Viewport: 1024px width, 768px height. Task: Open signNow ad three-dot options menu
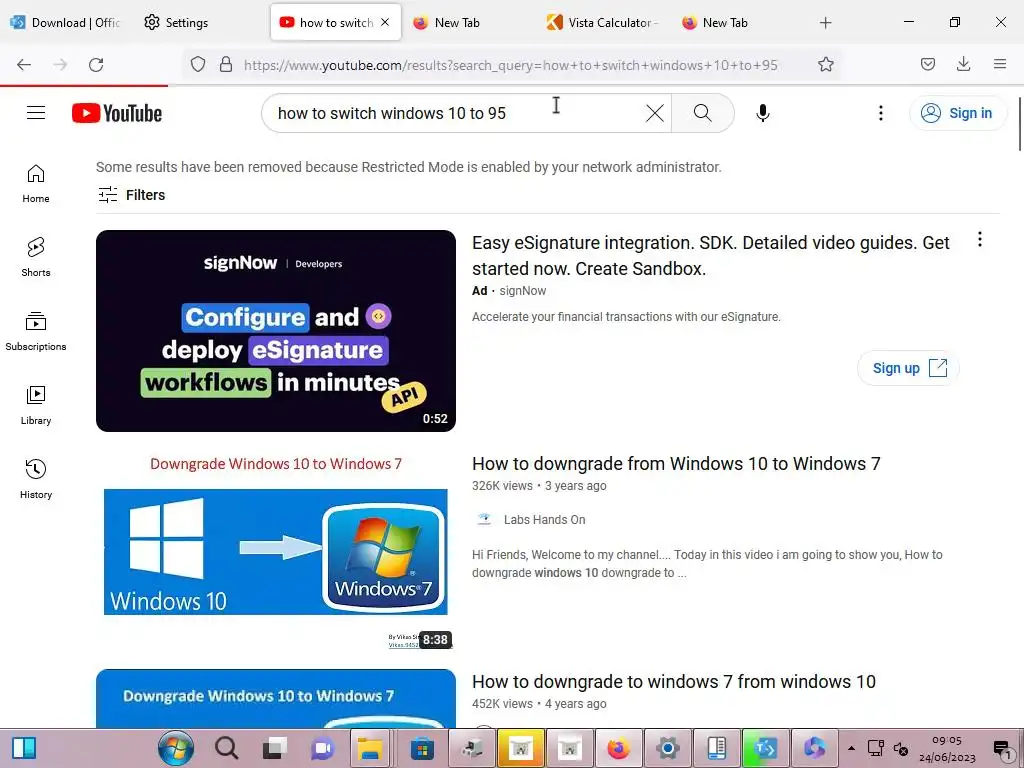pyautogui.click(x=980, y=240)
